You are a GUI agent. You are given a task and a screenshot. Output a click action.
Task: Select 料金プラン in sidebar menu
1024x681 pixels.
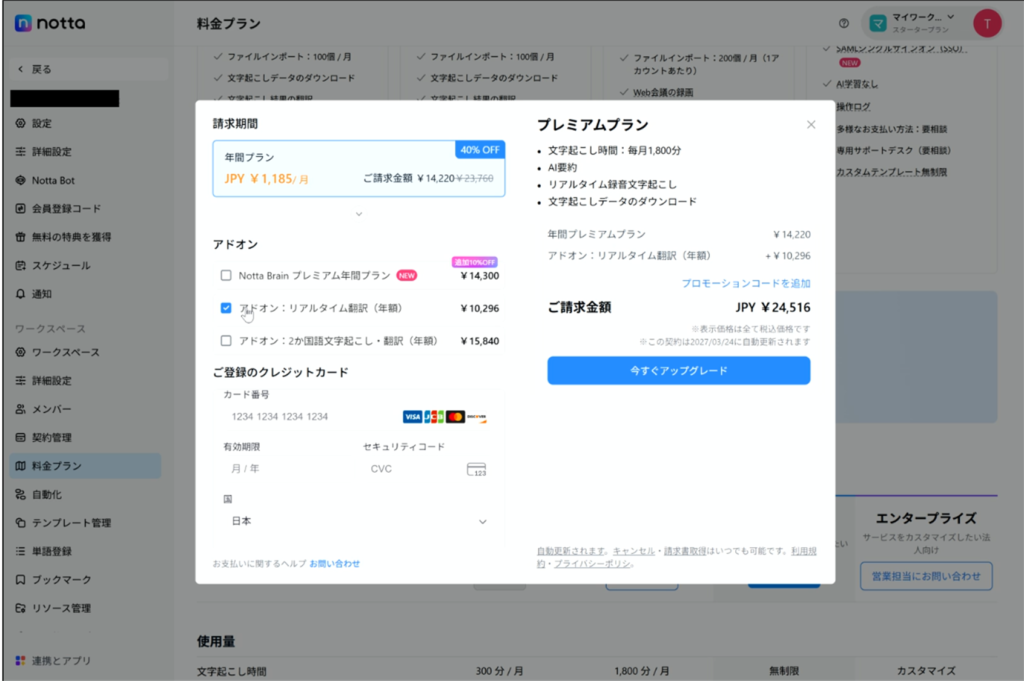(x=56, y=466)
